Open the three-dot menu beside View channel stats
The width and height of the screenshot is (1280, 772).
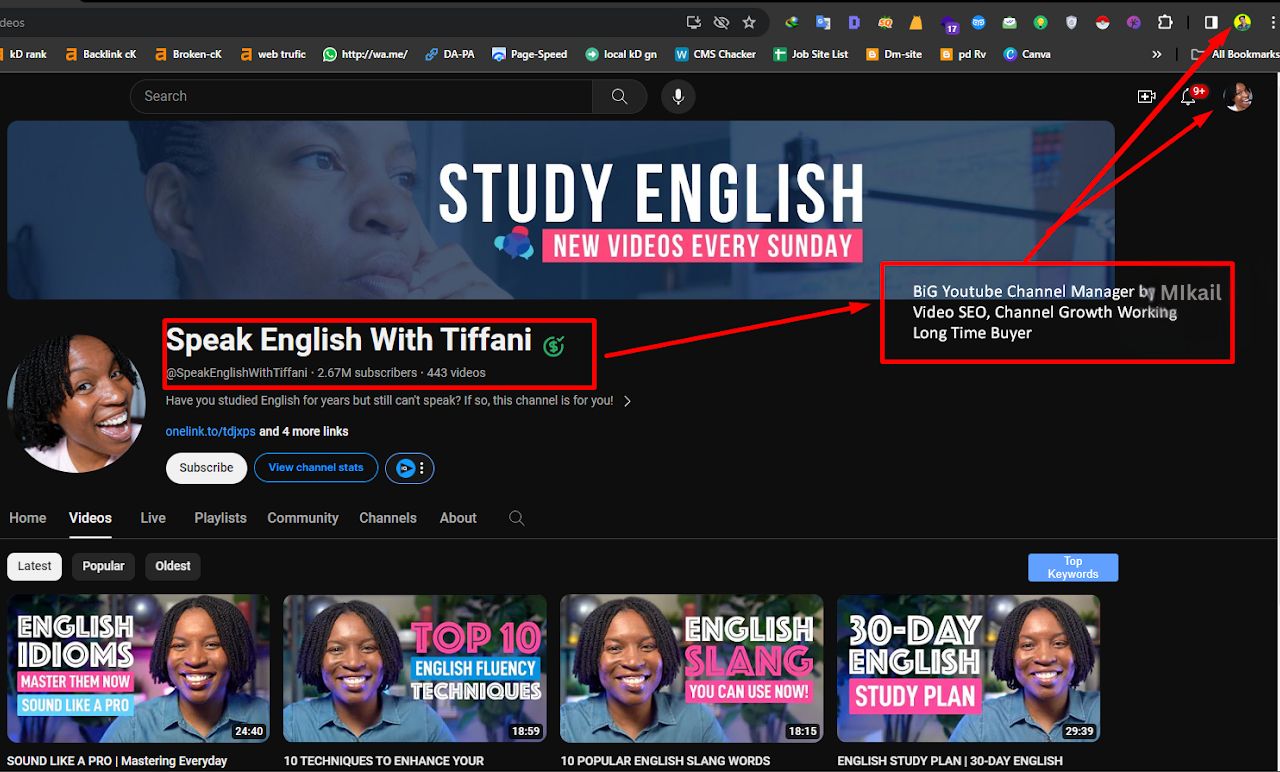click(x=422, y=468)
